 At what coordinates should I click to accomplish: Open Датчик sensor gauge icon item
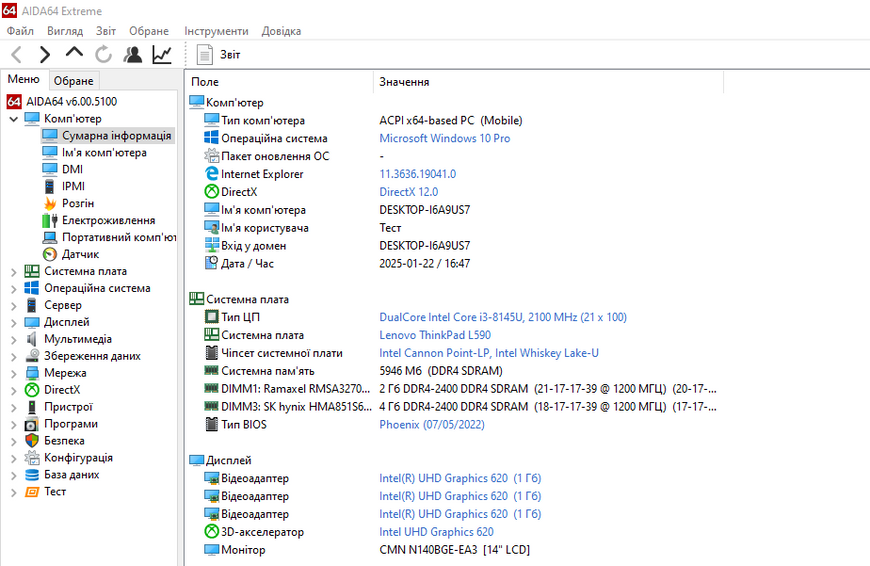click(x=50, y=254)
